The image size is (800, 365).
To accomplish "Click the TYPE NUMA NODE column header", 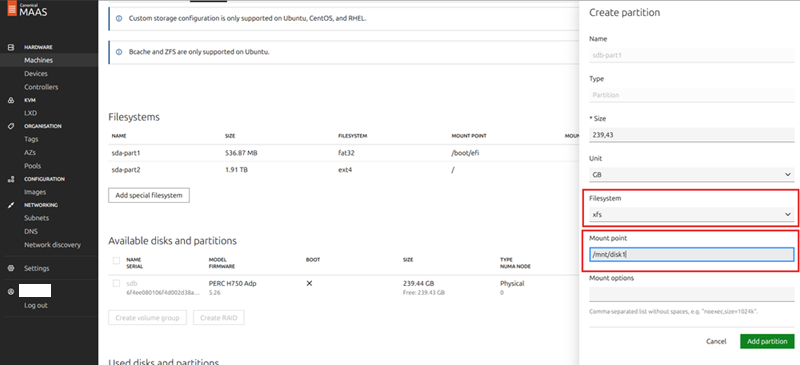I will point(515,263).
